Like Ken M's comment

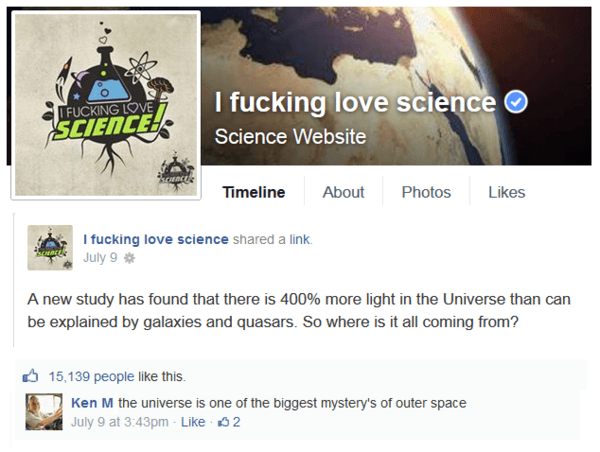(193, 422)
